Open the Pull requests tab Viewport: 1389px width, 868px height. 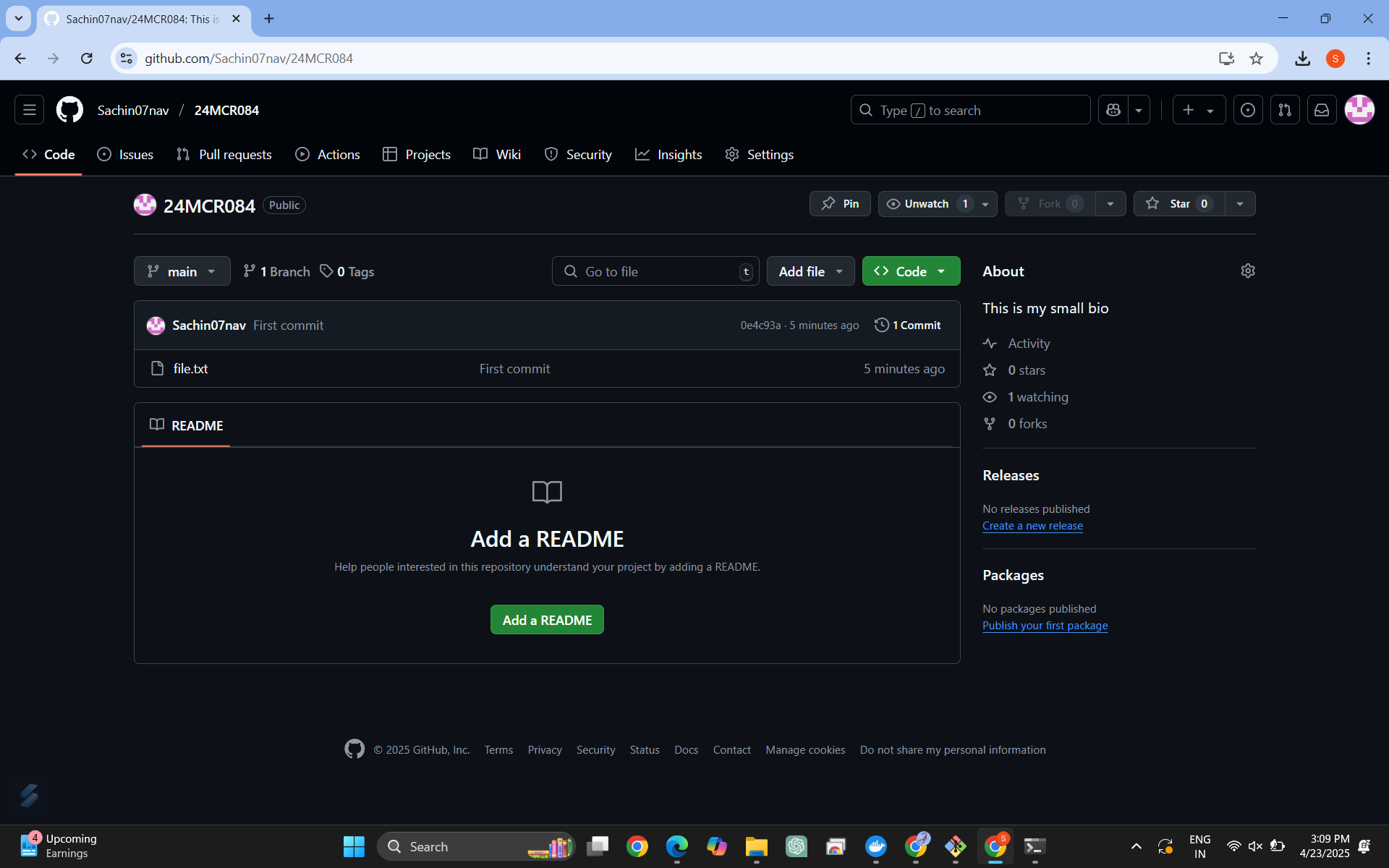click(x=224, y=154)
